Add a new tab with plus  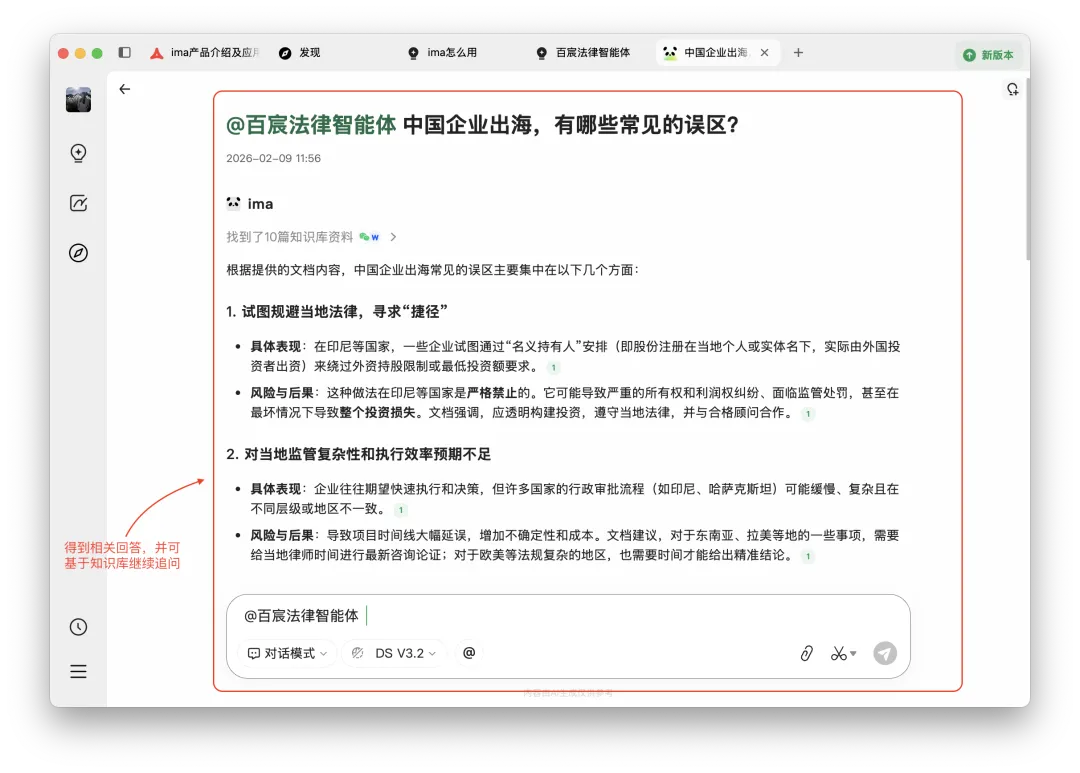coord(798,52)
